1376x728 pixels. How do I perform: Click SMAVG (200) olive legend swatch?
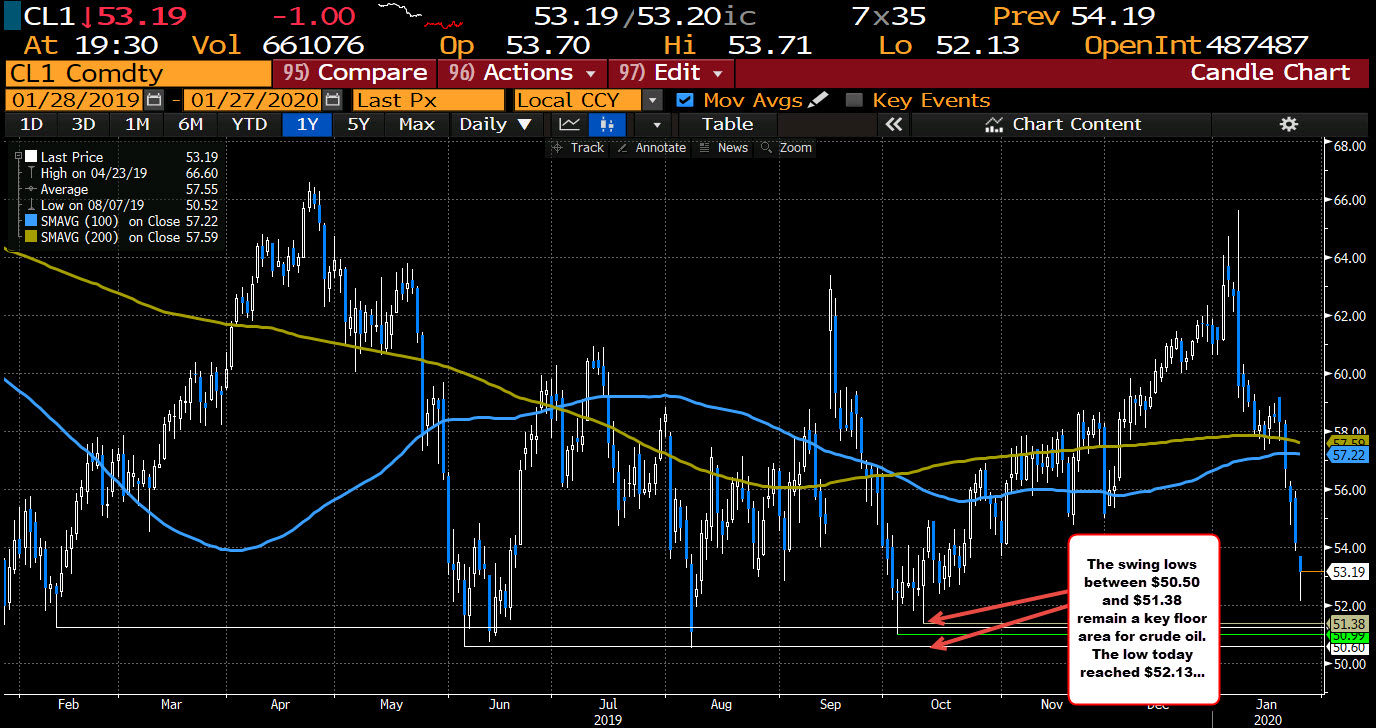click(x=30, y=237)
